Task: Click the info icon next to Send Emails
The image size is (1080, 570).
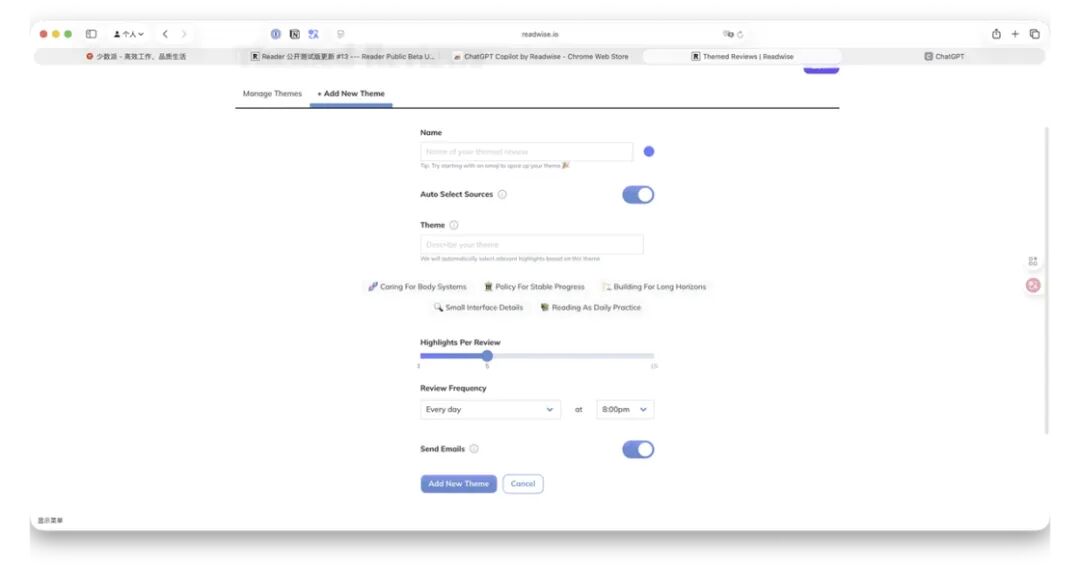Action: point(474,449)
